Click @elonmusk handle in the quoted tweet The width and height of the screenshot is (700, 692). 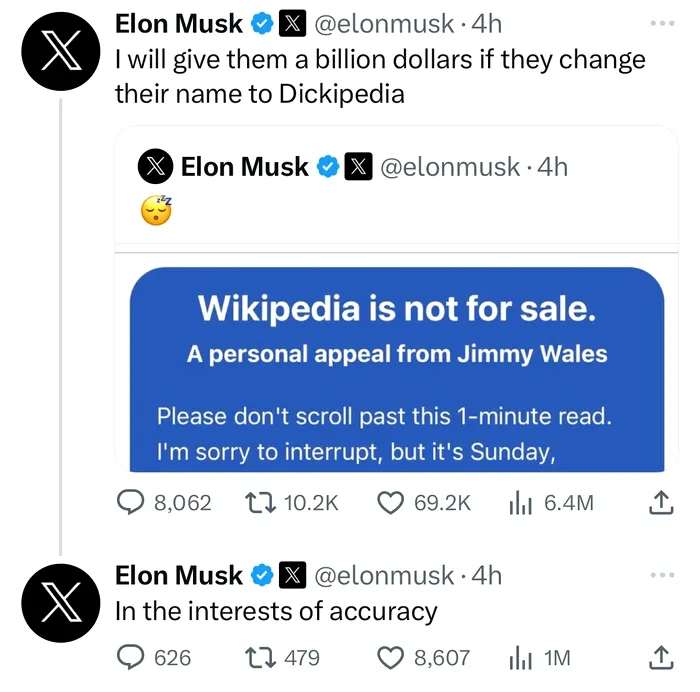coord(449,167)
